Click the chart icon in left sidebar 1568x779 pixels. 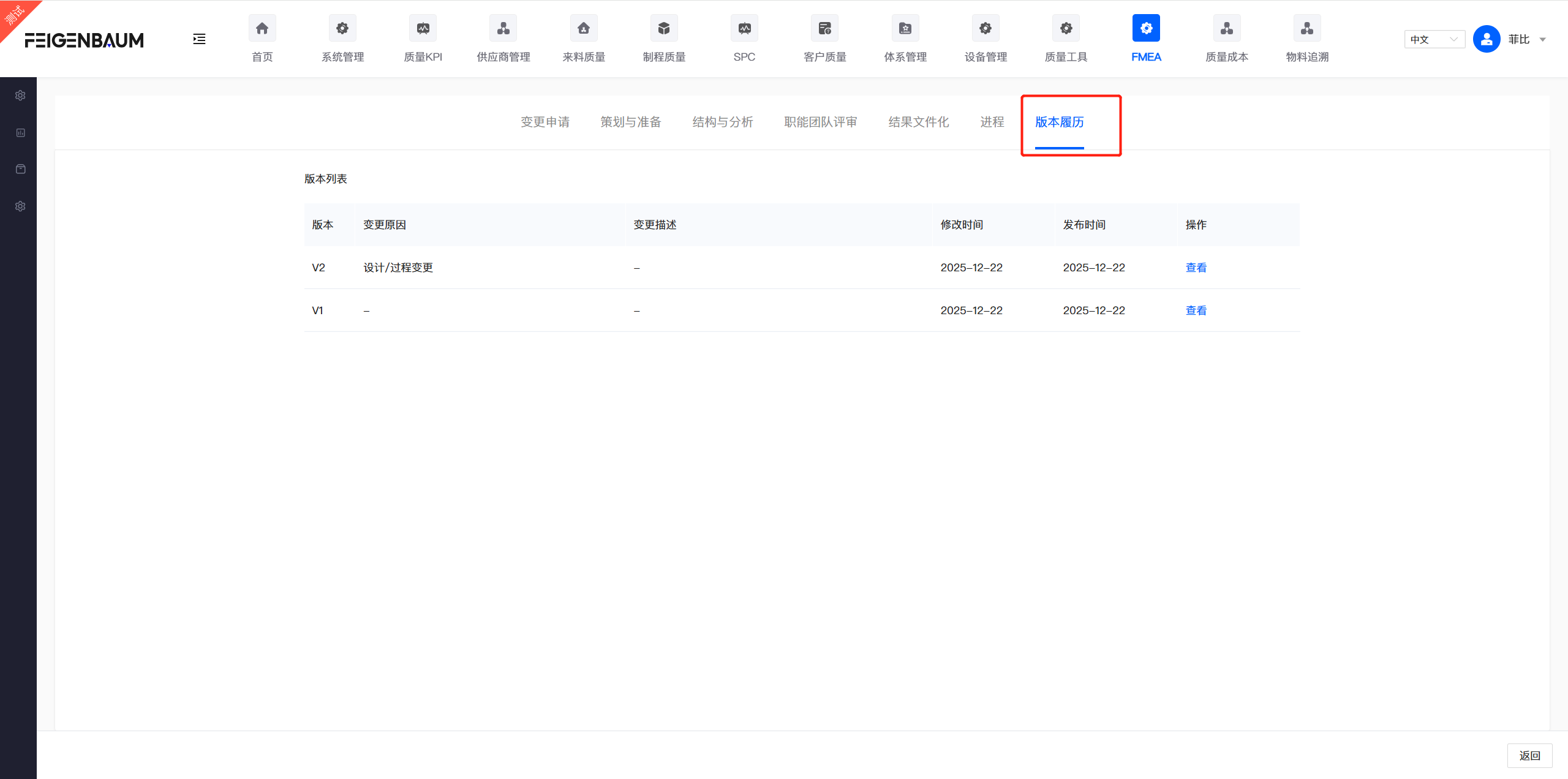(20, 132)
